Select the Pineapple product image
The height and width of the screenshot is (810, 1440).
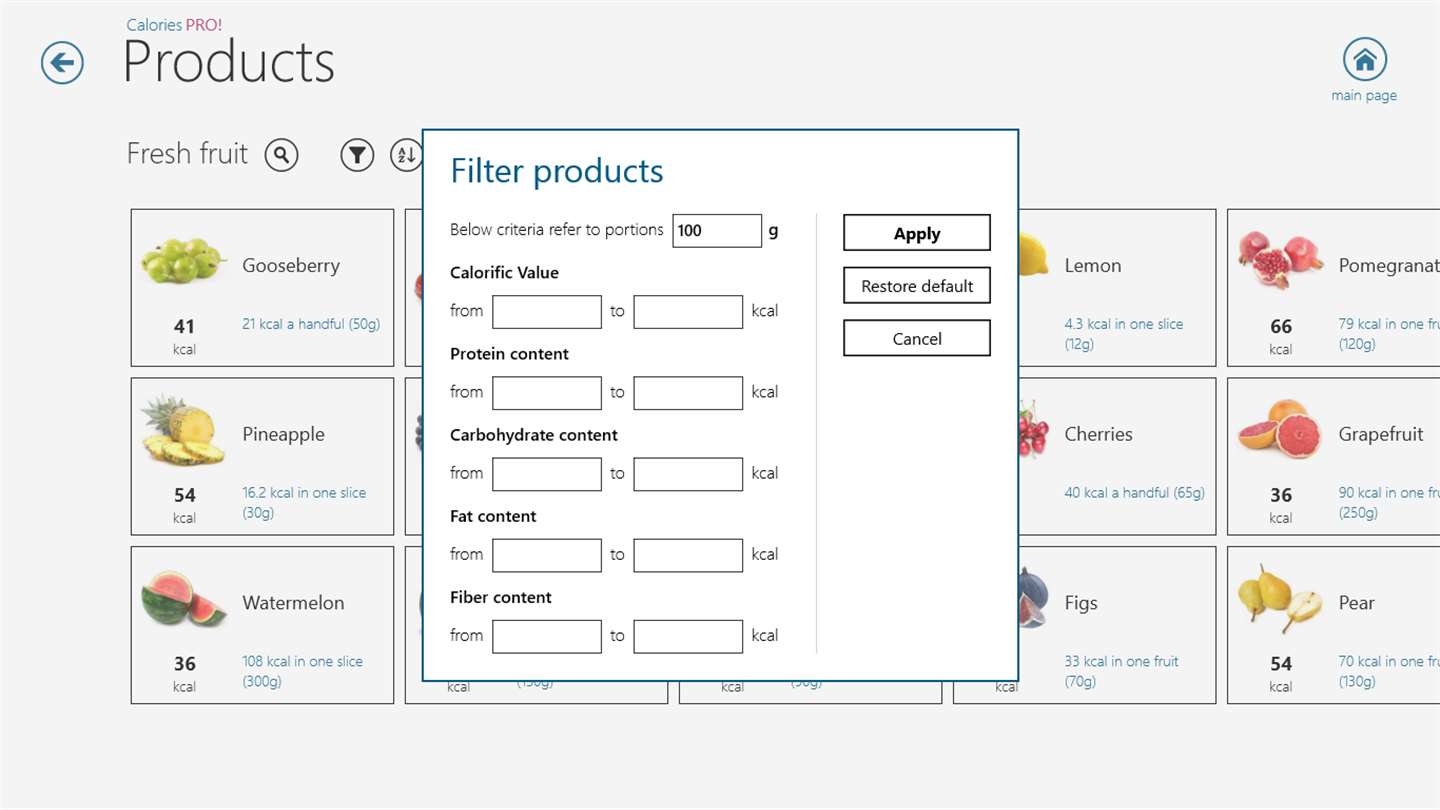pyautogui.click(x=182, y=432)
